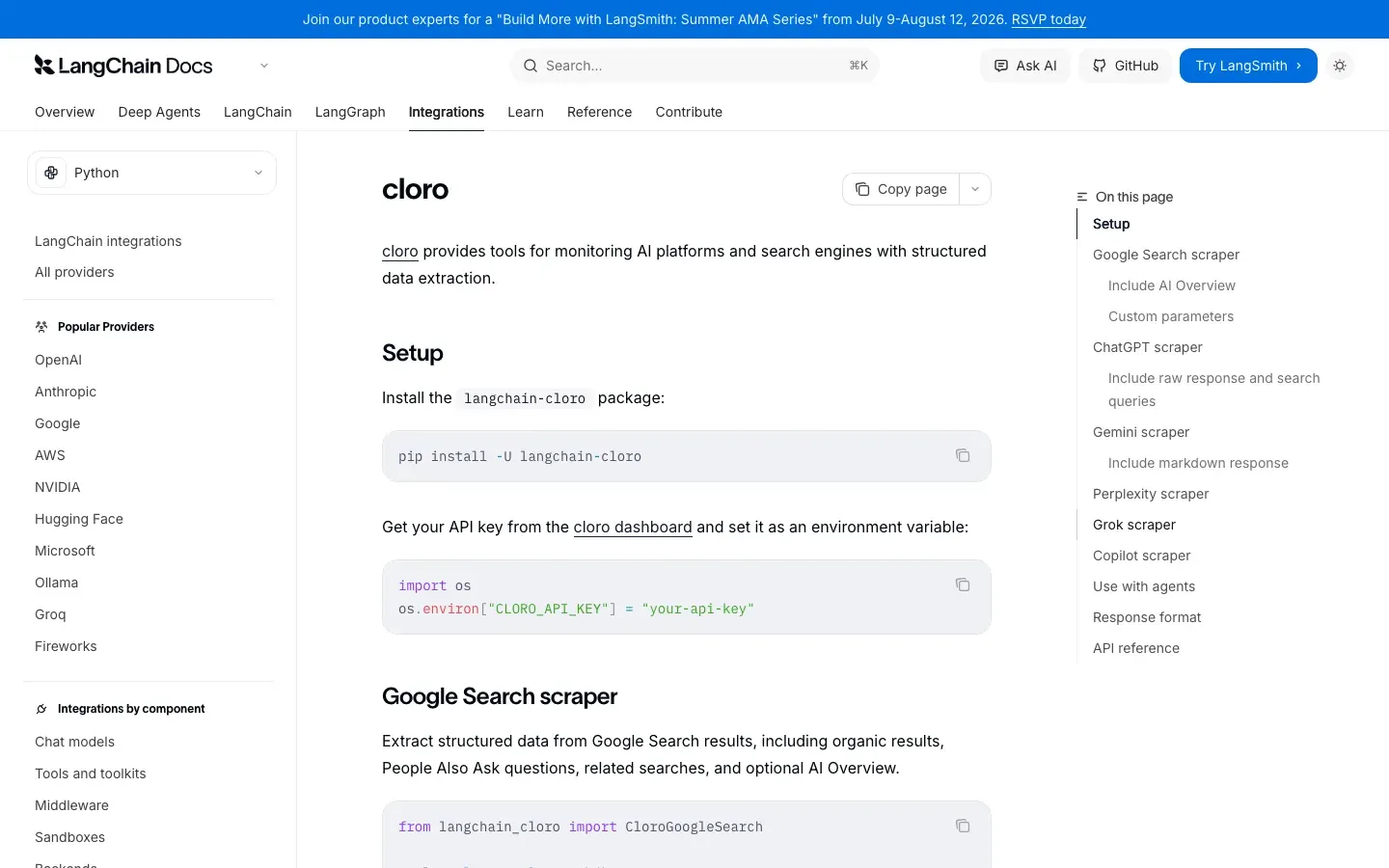Select Microsoft provider
The width and height of the screenshot is (1389, 868).
(x=65, y=551)
